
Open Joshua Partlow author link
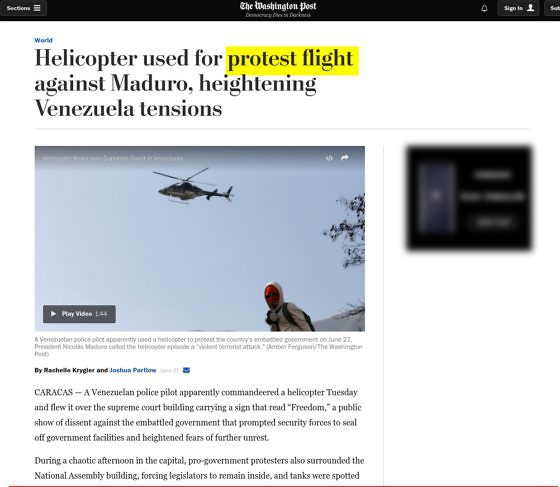coord(133,370)
